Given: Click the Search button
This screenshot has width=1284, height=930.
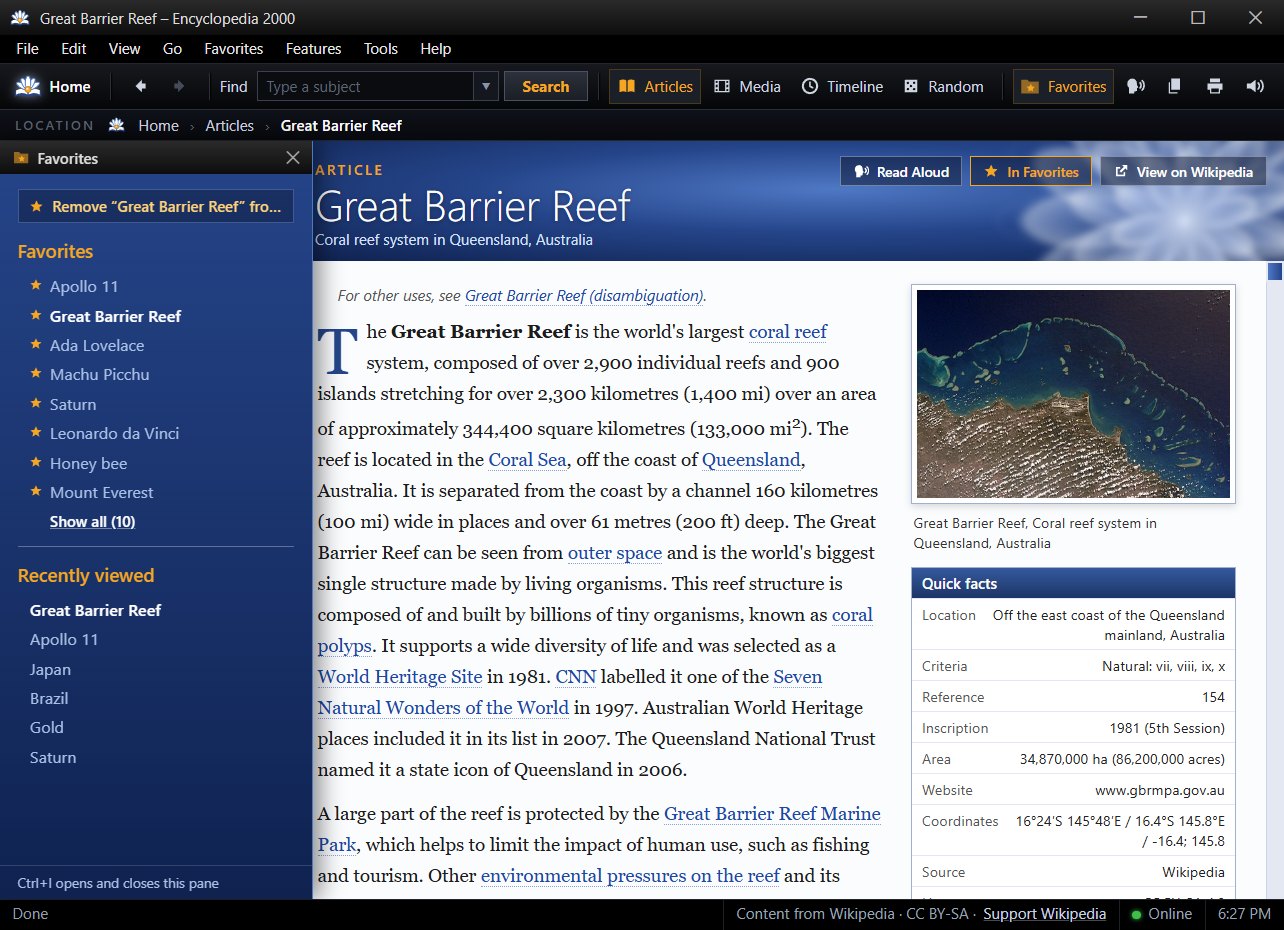Looking at the screenshot, I should point(545,87).
